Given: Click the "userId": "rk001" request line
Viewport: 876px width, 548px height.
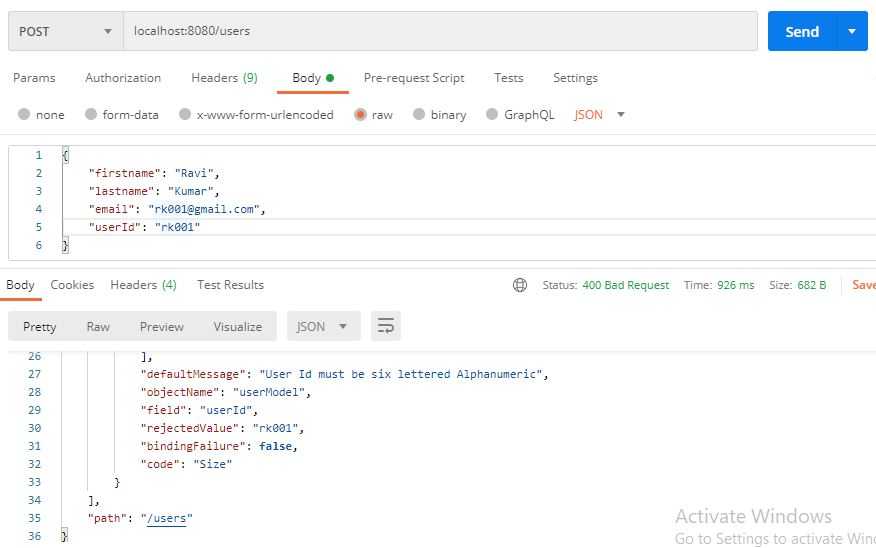Looking at the screenshot, I should point(144,227).
